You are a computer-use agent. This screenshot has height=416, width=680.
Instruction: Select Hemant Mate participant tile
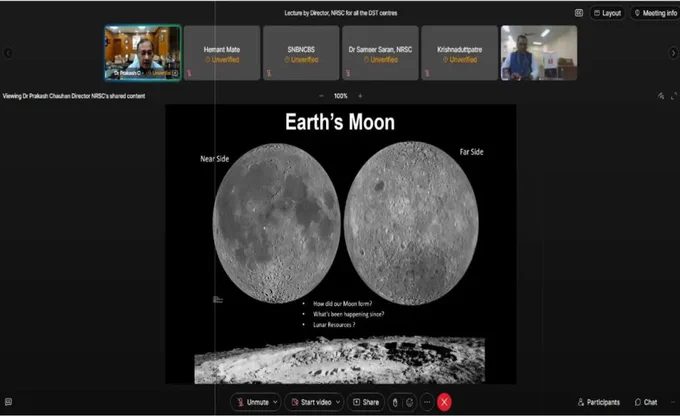tap(222, 52)
